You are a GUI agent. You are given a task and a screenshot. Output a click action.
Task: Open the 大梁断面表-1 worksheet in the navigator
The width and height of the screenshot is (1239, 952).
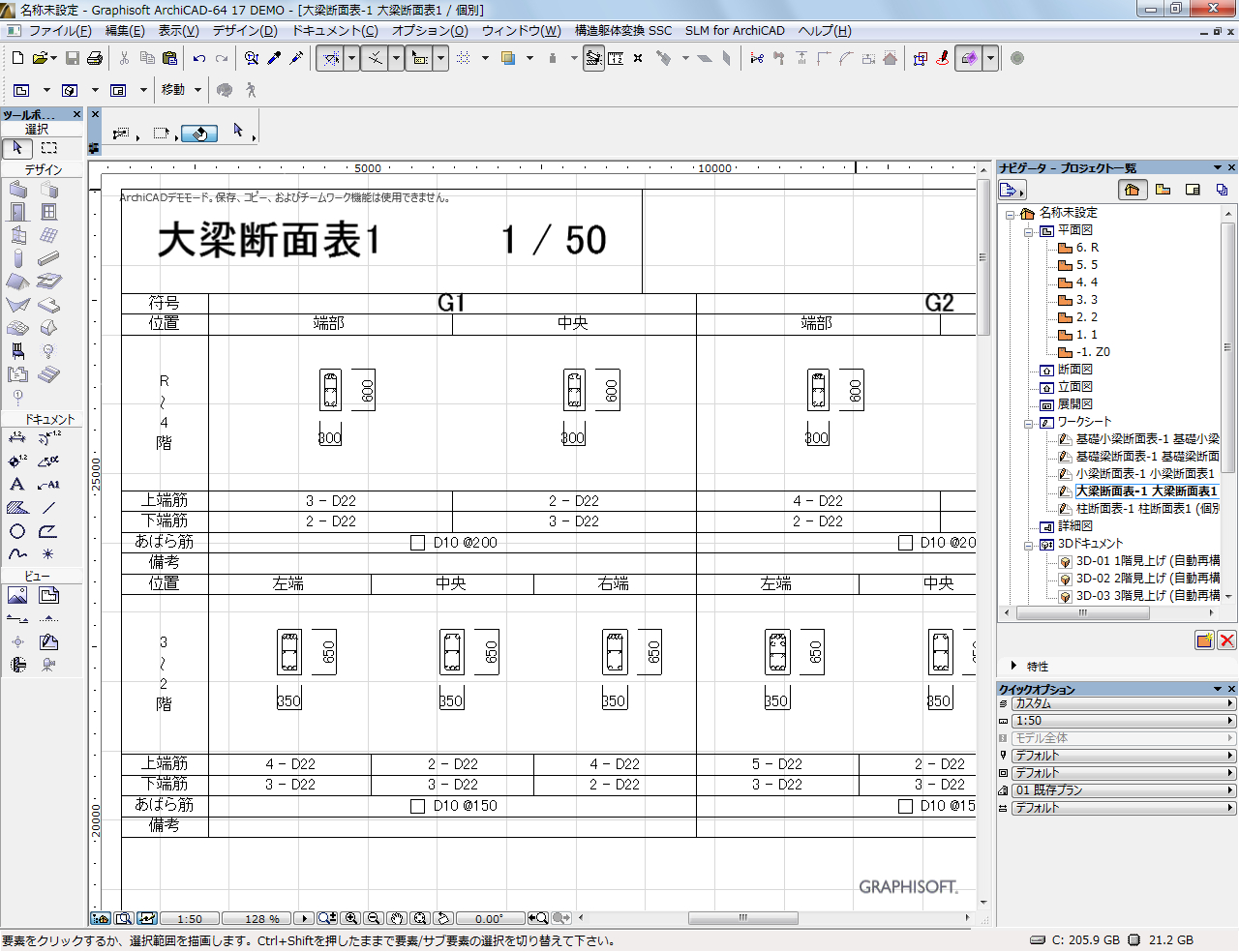[1145, 491]
